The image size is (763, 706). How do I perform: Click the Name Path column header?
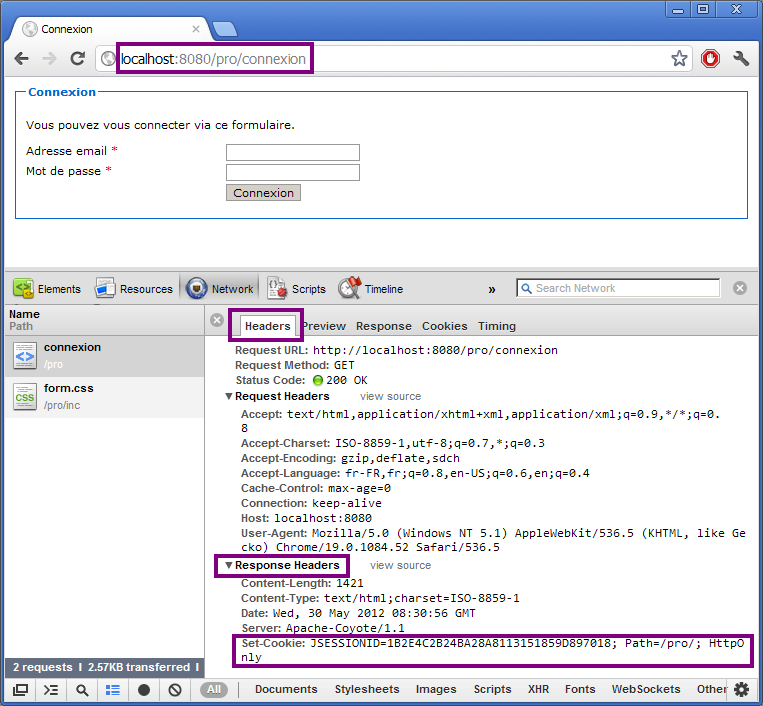click(105, 320)
